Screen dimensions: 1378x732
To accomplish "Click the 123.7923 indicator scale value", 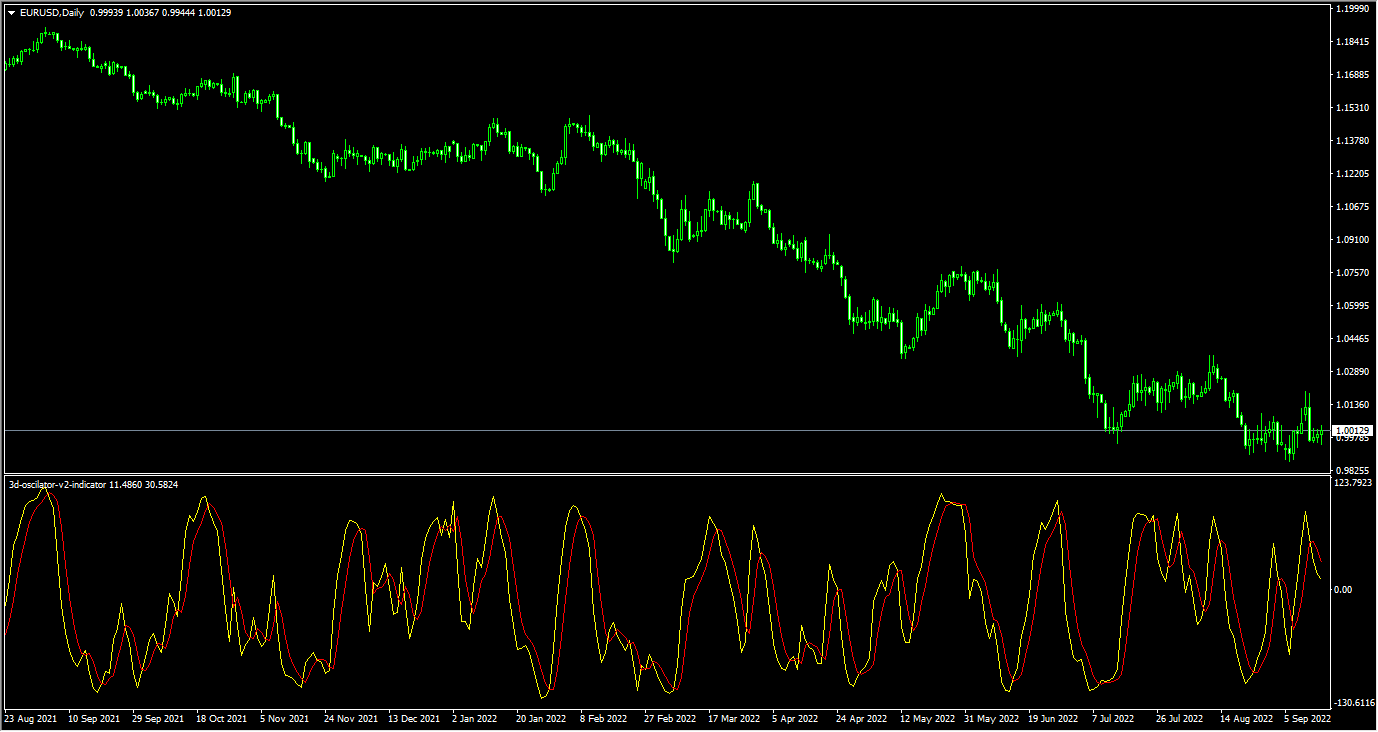I will 1354,483.
